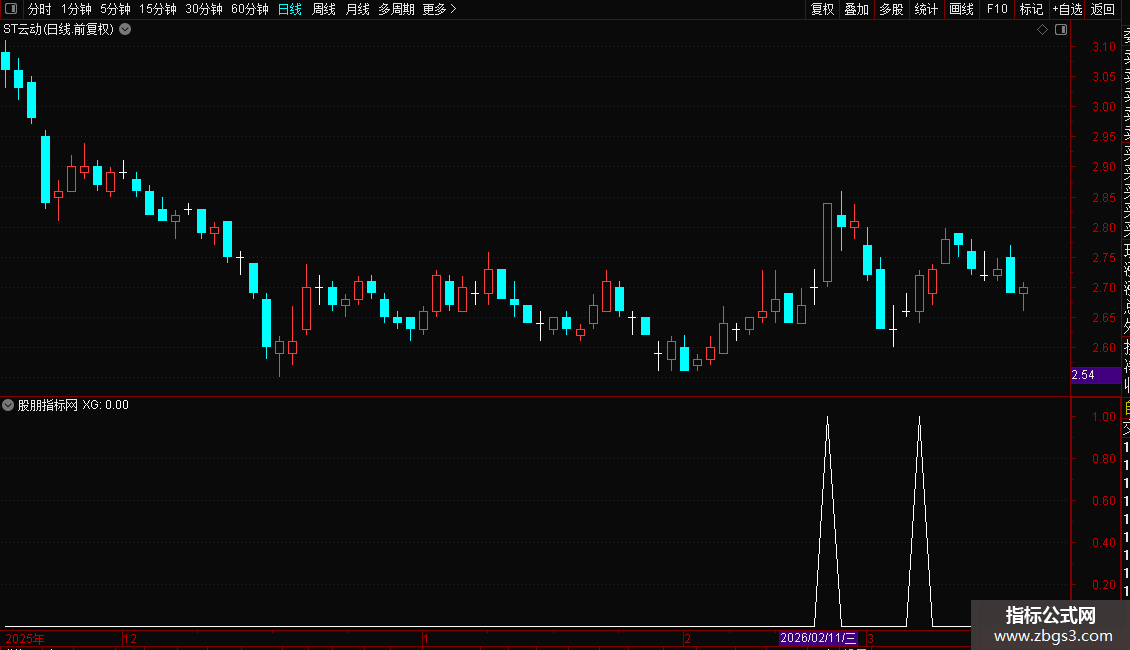Add stock via +自选 button
The width and height of the screenshot is (1130, 650).
(1067, 9)
